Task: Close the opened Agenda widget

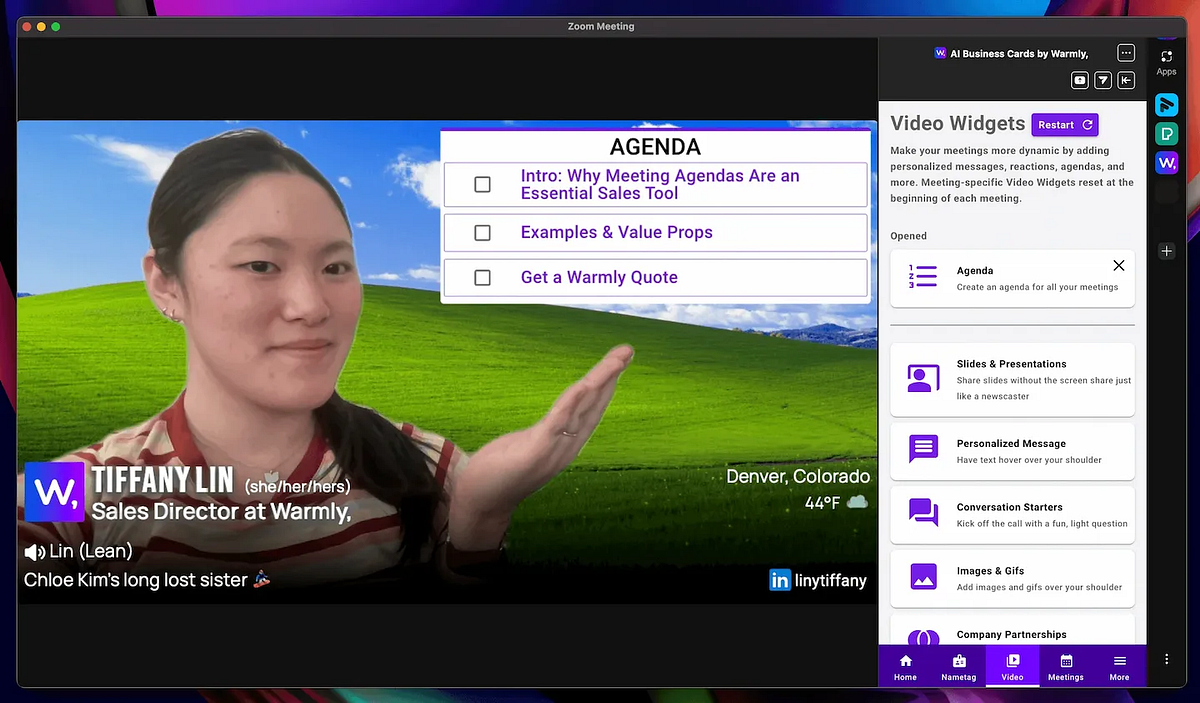Action: 1118,265
